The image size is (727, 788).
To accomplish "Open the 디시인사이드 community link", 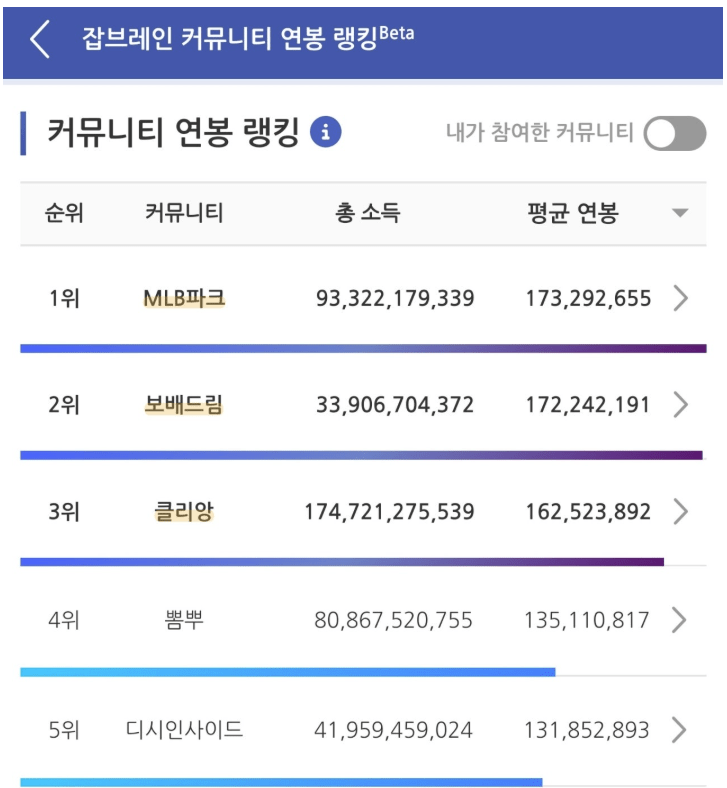I will (x=184, y=730).
